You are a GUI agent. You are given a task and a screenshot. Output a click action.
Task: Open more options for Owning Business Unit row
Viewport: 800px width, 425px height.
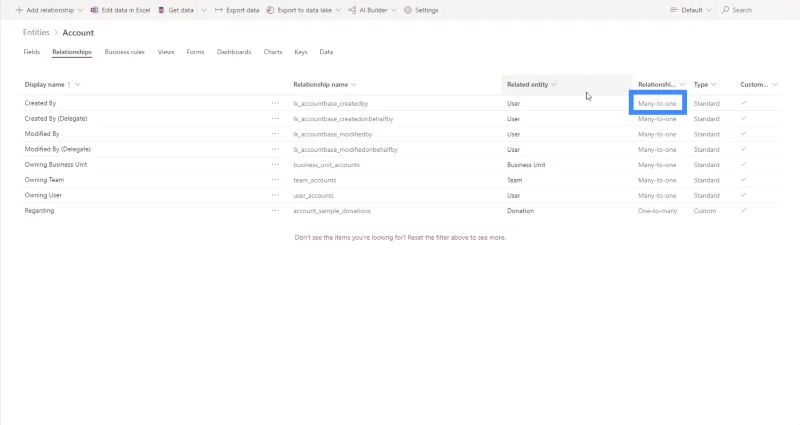pyautogui.click(x=275, y=164)
